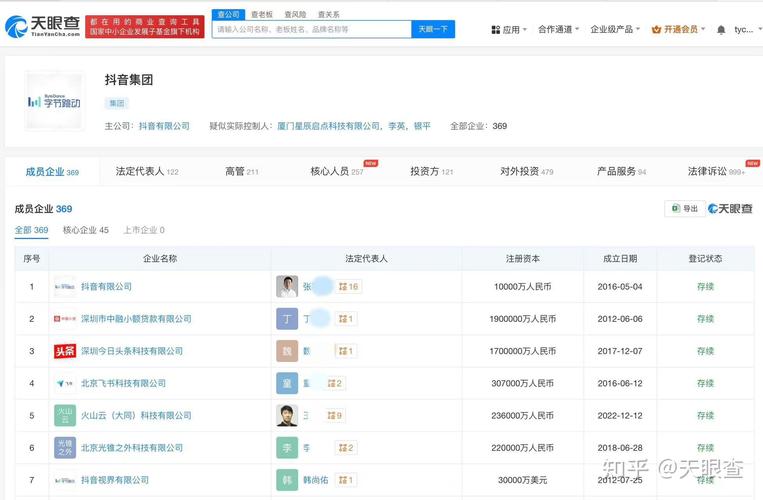This screenshot has width=763, height=500.
Task: Click the 魏 avatar in row 3
Action: point(287,351)
